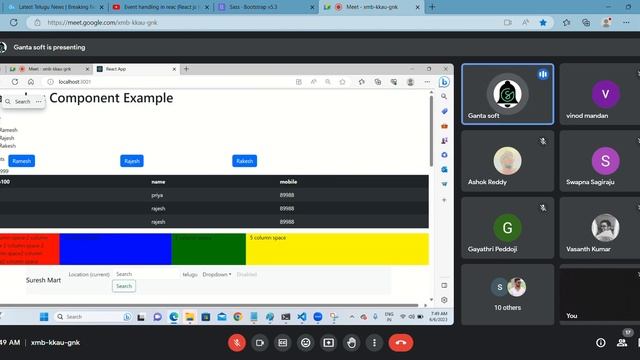The width and height of the screenshot is (640, 360).
Task: Click the camera permission icon in the address bar
Action: pos(507,22)
